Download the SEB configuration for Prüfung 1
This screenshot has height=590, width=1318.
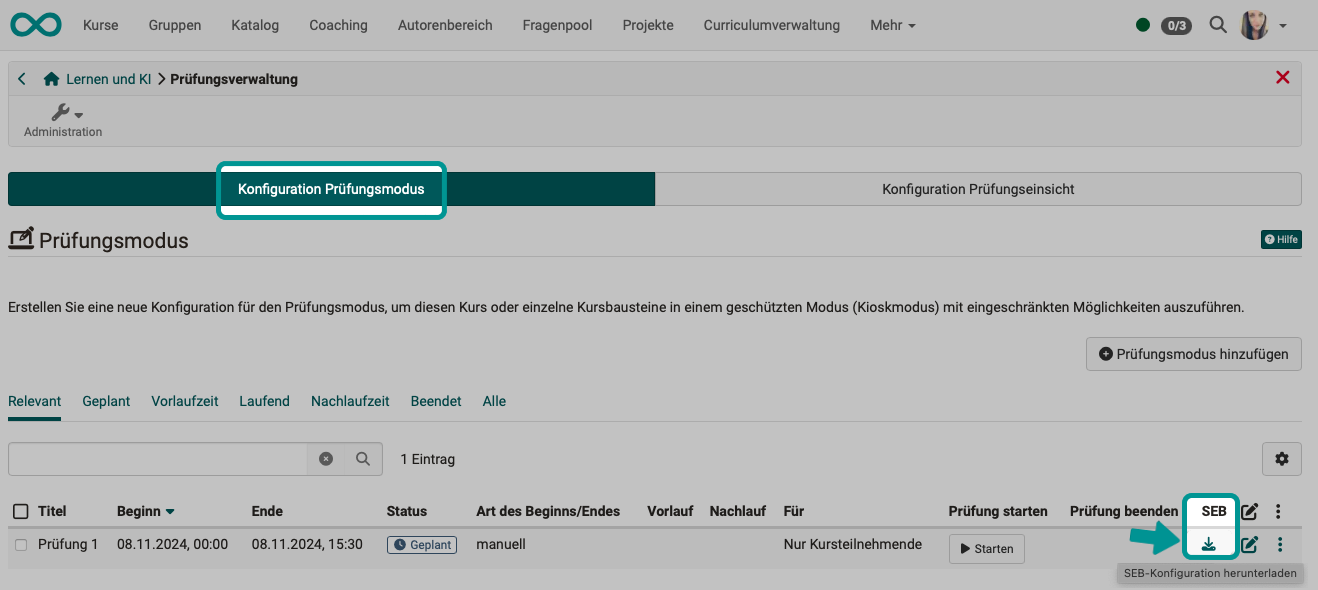pyautogui.click(x=1211, y=544)
